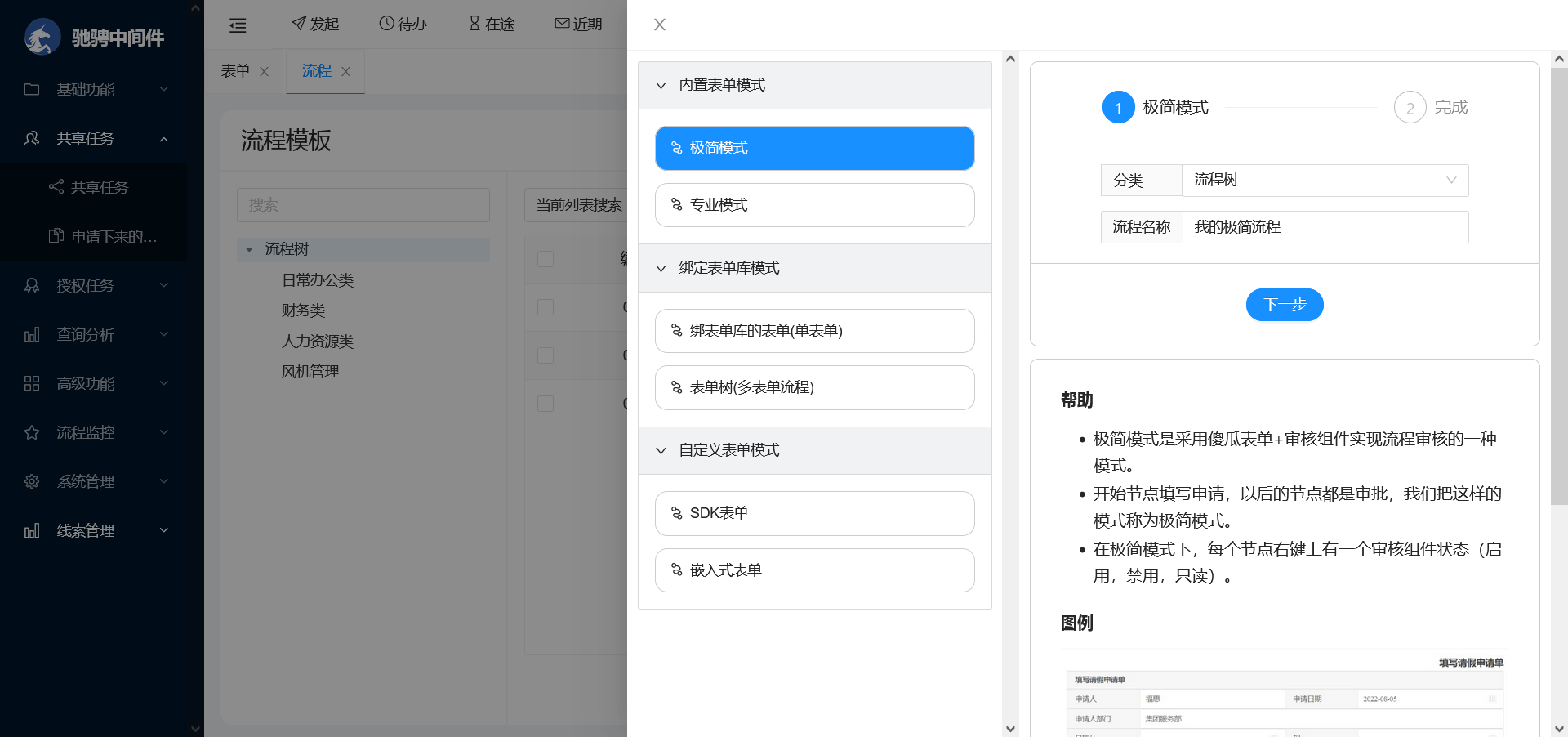Click the right panel vertical scrollbar
This screenshot has height=737, width=1568.
(x=1558, y=286)
